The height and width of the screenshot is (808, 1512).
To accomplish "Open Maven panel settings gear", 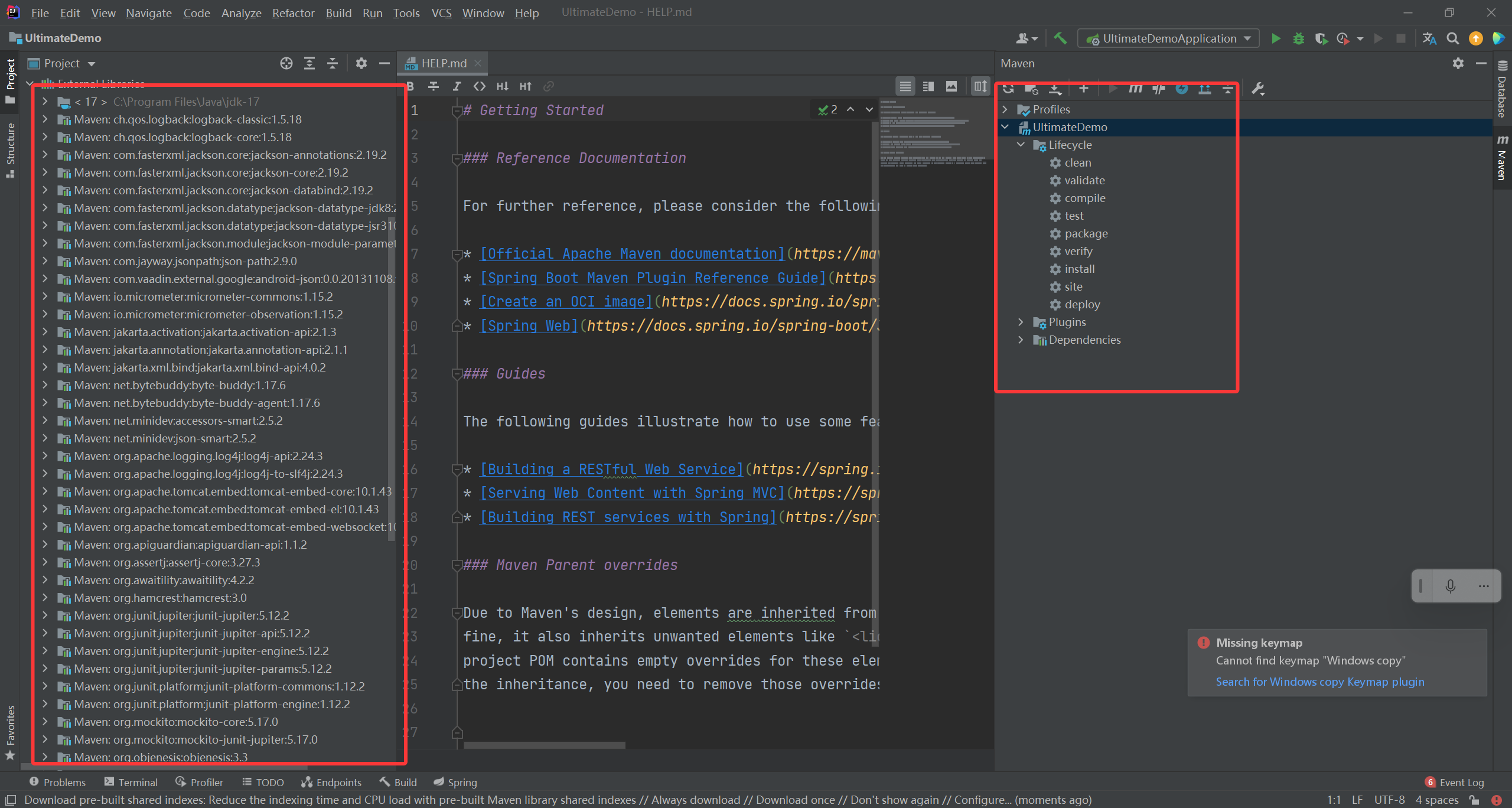I will pos(1458,63).
